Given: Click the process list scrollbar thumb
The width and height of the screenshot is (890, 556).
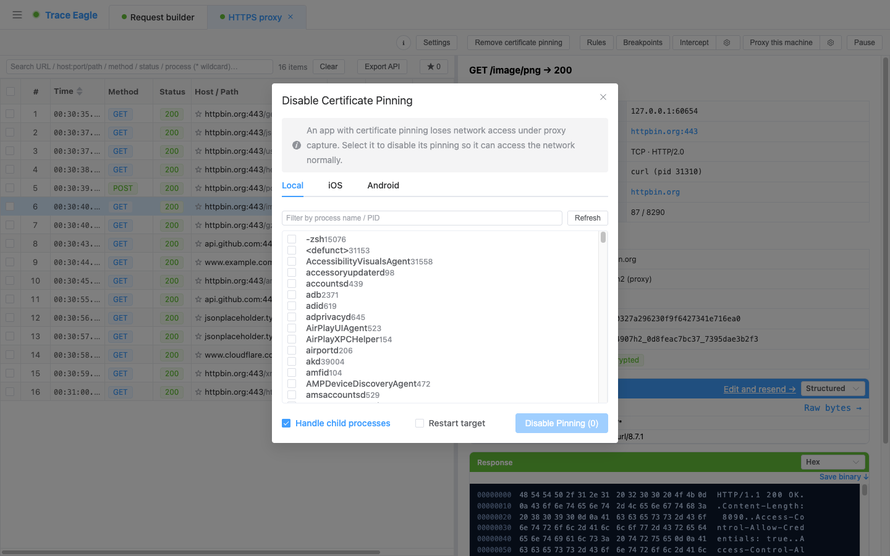Looking at the screenshot, I should click(x=603, y=237).
